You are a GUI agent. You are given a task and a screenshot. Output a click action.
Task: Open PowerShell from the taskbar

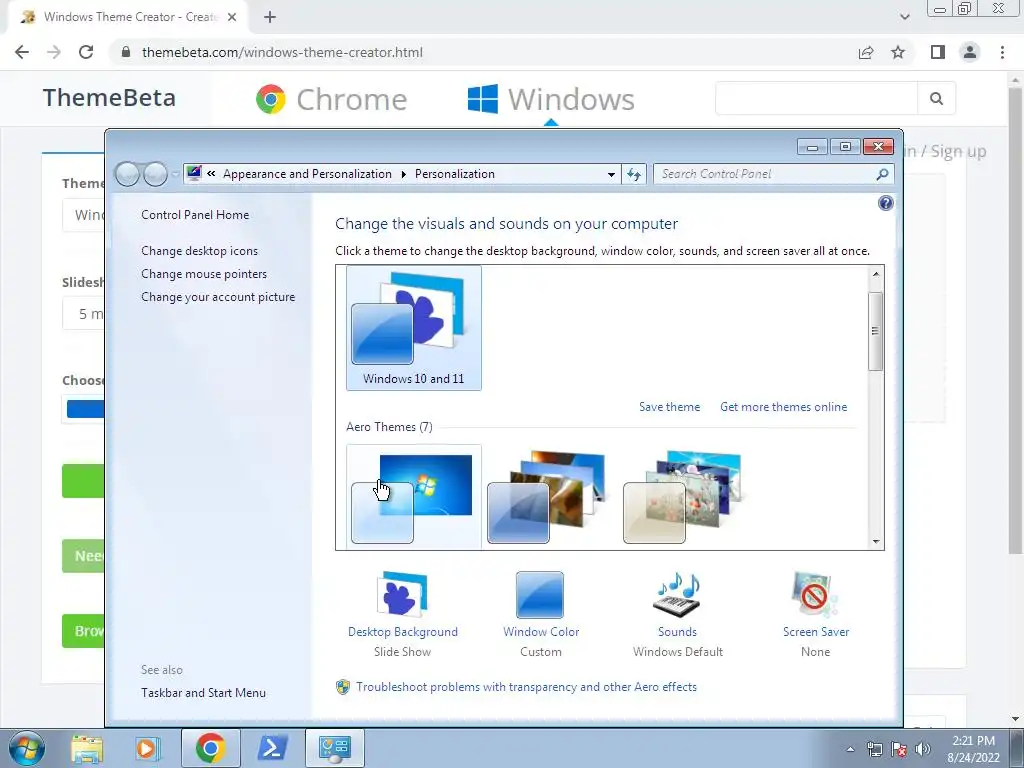click(x=272, y=748)
